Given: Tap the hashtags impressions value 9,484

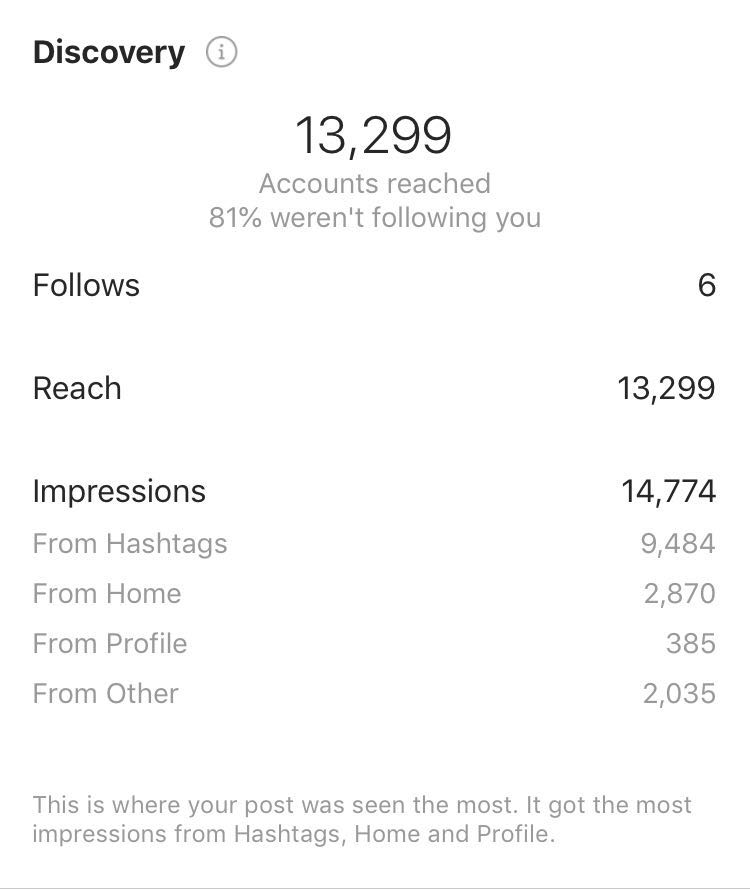Looking at the screenshot, I should pyautogui.click(x=678, y=544).
